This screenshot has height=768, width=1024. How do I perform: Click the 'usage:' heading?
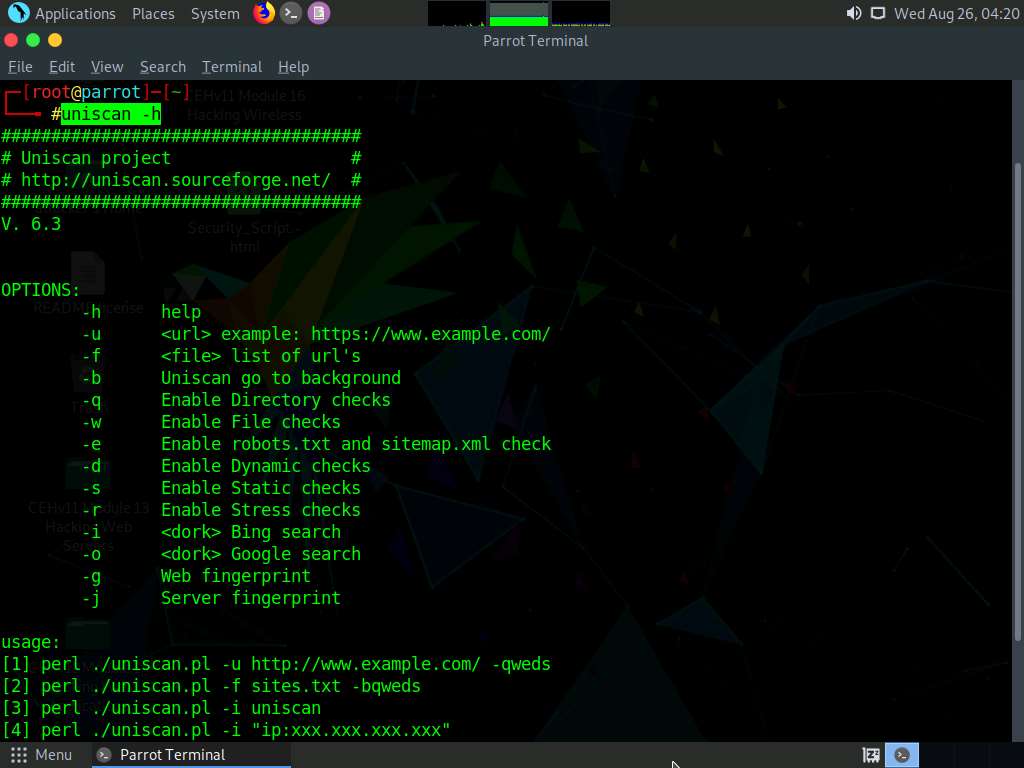tap(31, 642)
